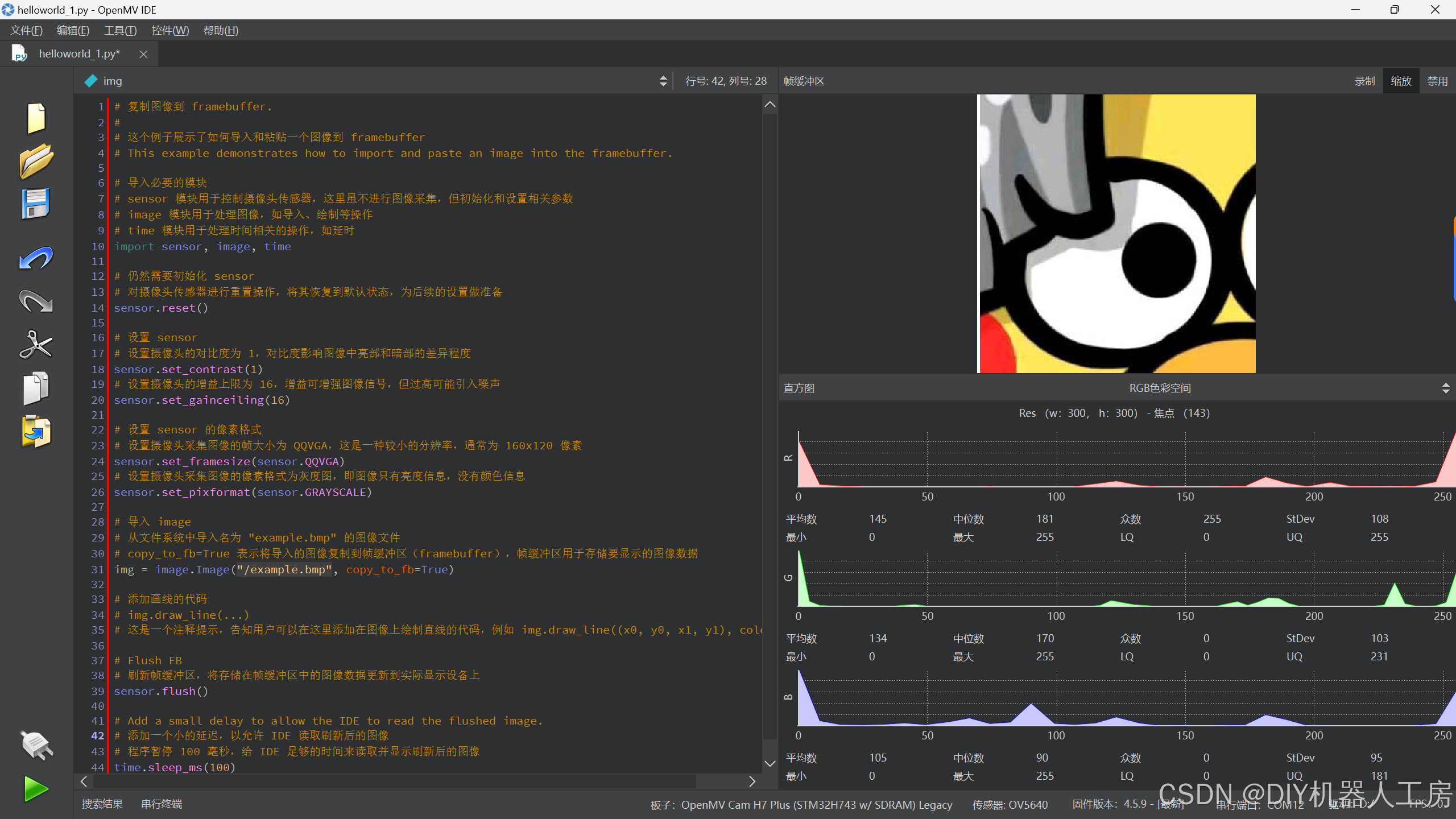This screenshot has width=1456, height=819.
Task: Open the 搜索结果 search results panel
Action: coord(102,804)
